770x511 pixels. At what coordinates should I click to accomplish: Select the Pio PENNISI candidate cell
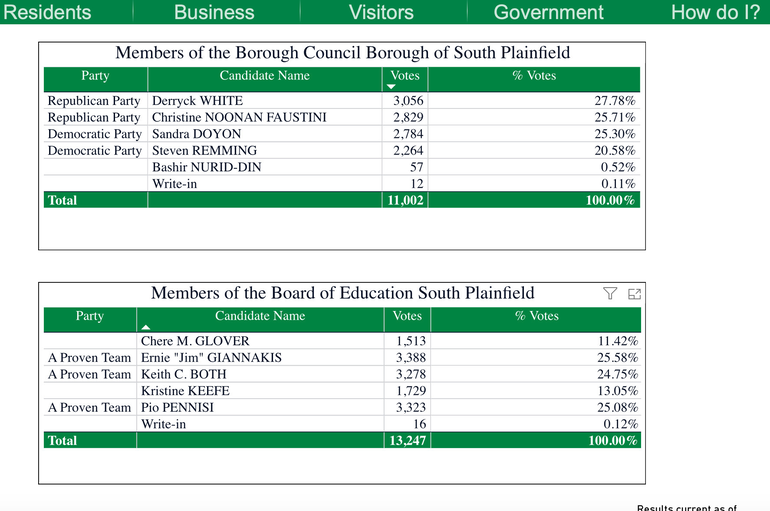[177, 408]
